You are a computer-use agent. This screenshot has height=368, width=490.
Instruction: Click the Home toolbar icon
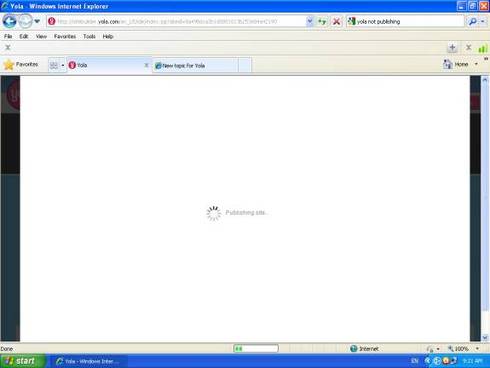pyautogui.click(x=456, y=64)
